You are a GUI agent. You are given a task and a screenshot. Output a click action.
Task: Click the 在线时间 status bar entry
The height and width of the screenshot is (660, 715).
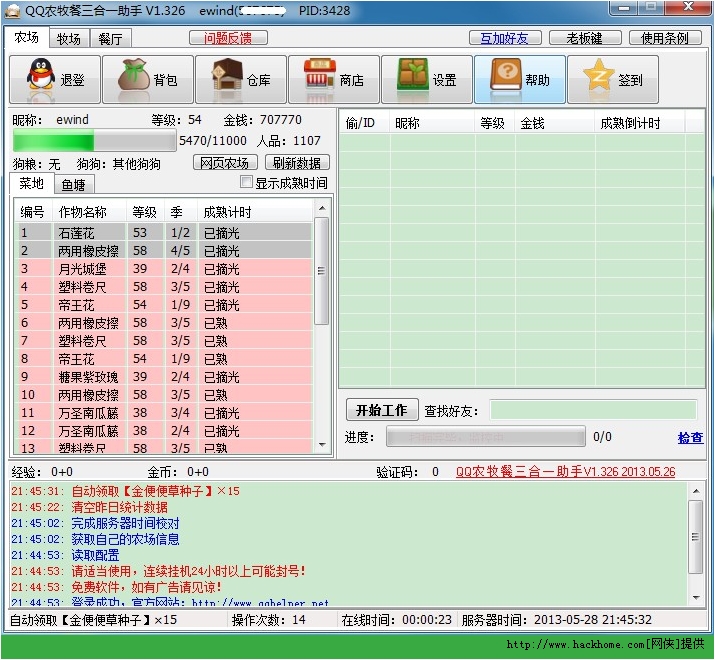point(396,620)
